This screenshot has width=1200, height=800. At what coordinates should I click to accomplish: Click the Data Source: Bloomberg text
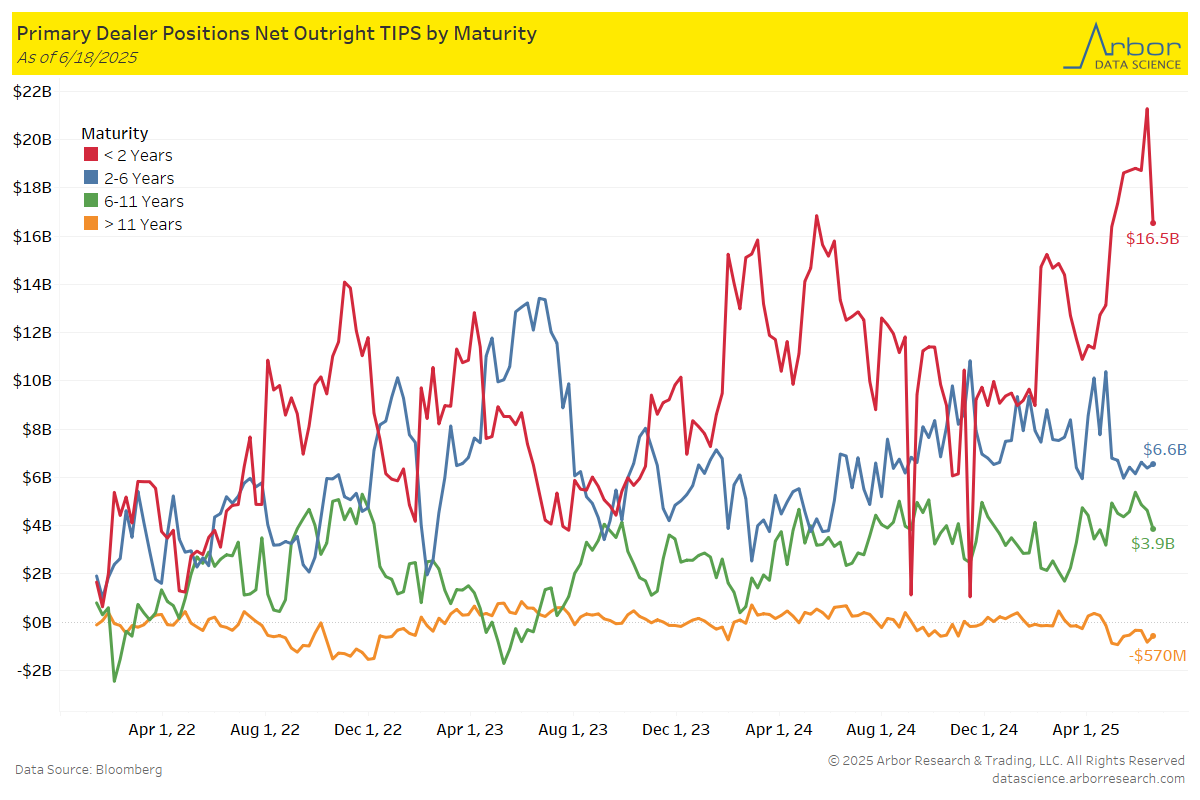88,770
